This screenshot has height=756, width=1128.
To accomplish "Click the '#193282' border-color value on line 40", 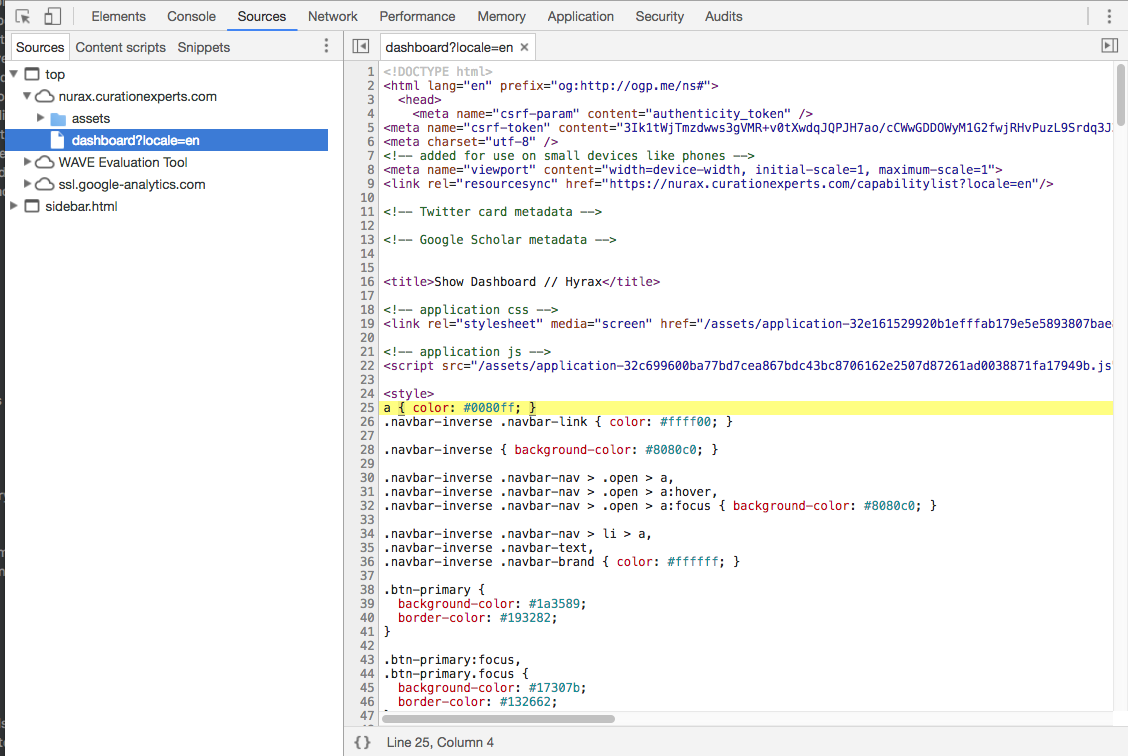I will click(x=525, y=618).
